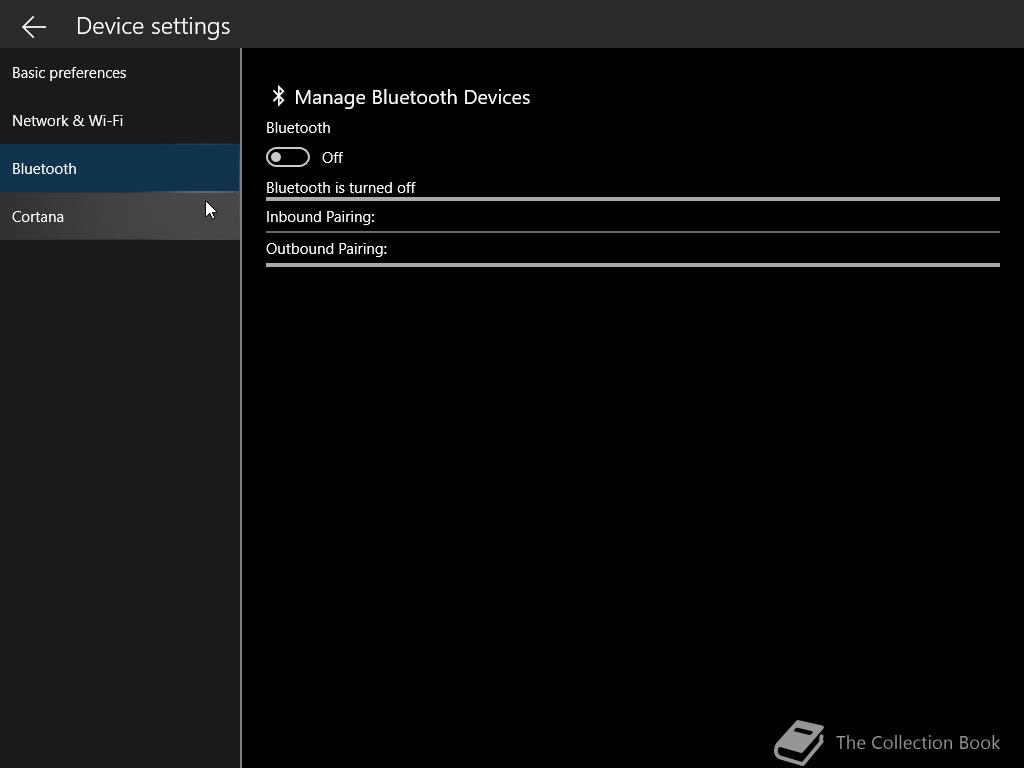The height and width of the screenshot is (768, 1024).
Task: Click the Manage Bluetooth Devices heading
Action: pos(412,97)
